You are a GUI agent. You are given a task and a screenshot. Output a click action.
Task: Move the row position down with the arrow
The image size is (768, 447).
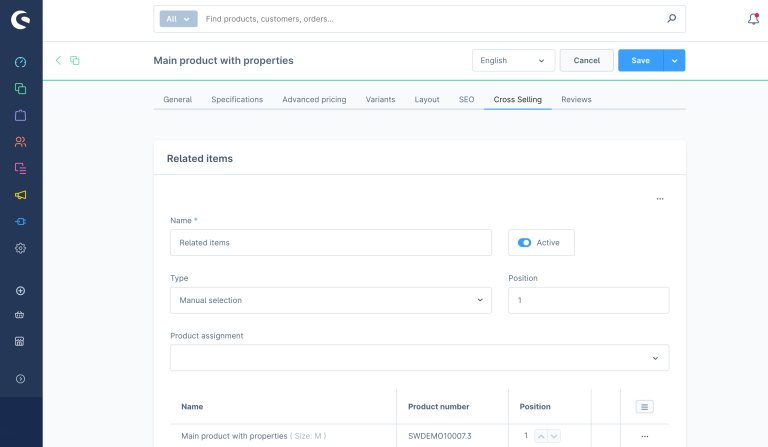click(554, 436)
